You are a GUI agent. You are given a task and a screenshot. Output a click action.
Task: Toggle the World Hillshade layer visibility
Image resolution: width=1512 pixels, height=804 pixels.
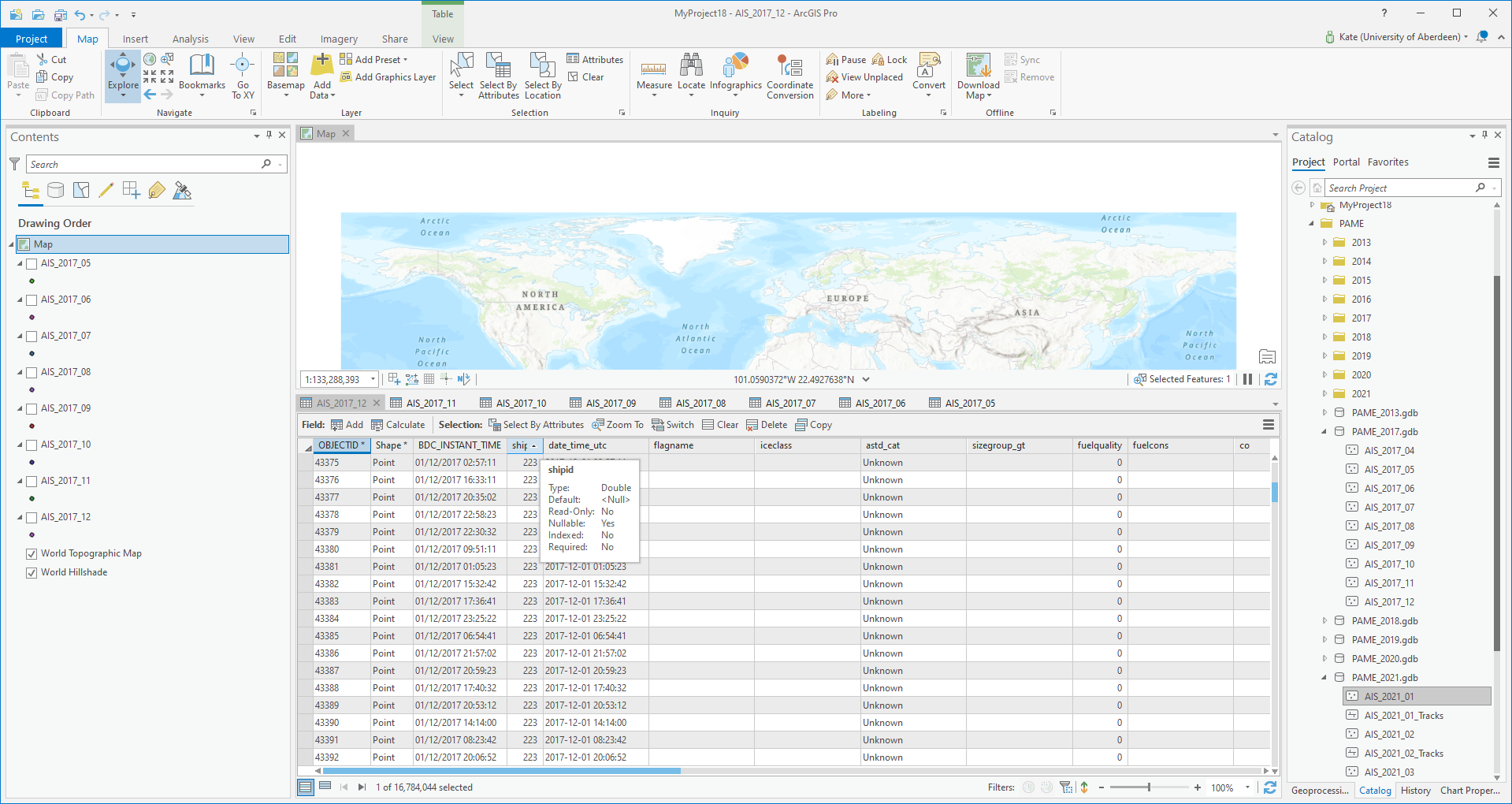[x=32, y=573]
